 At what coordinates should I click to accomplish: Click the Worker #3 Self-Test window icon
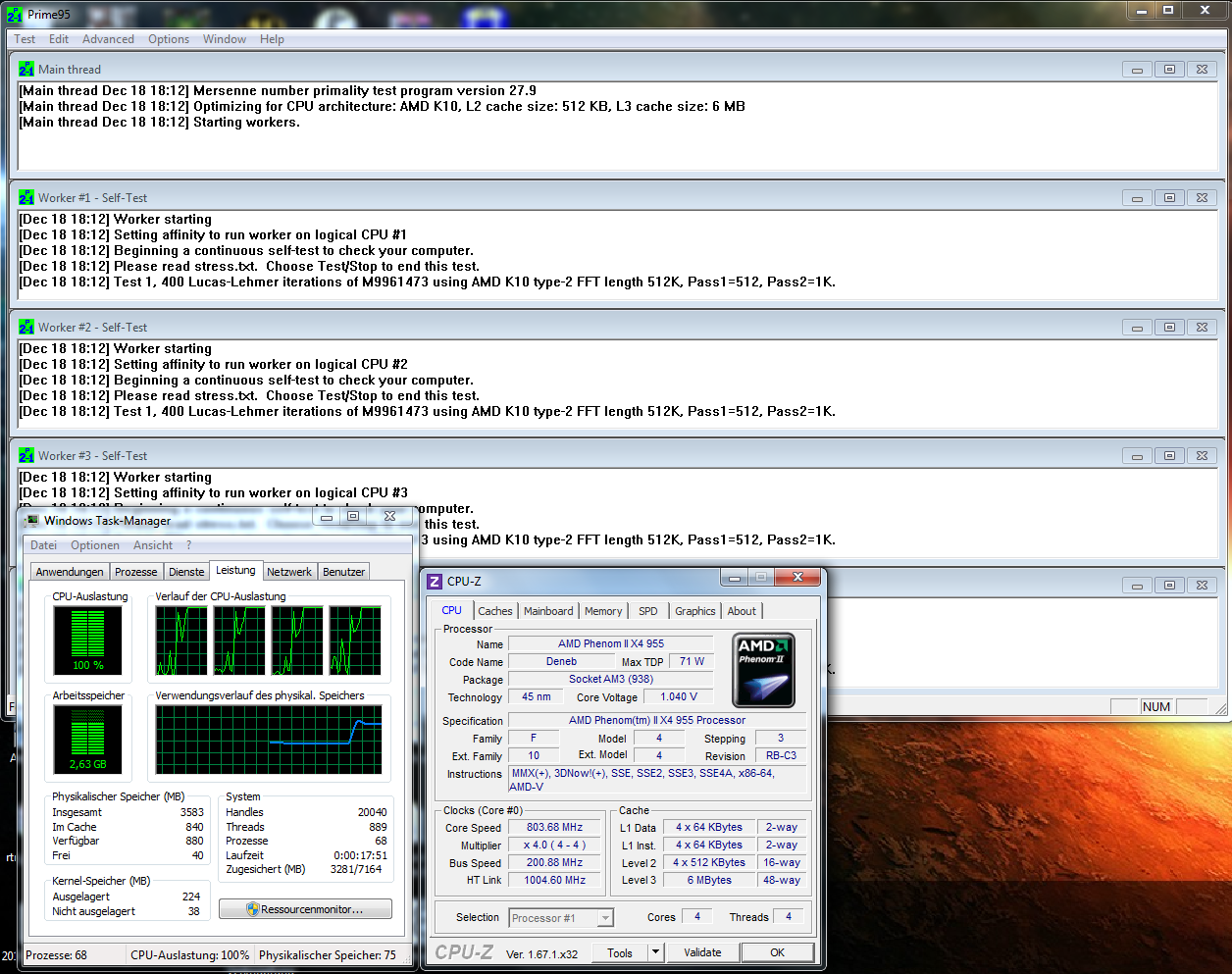coord(26,455)
